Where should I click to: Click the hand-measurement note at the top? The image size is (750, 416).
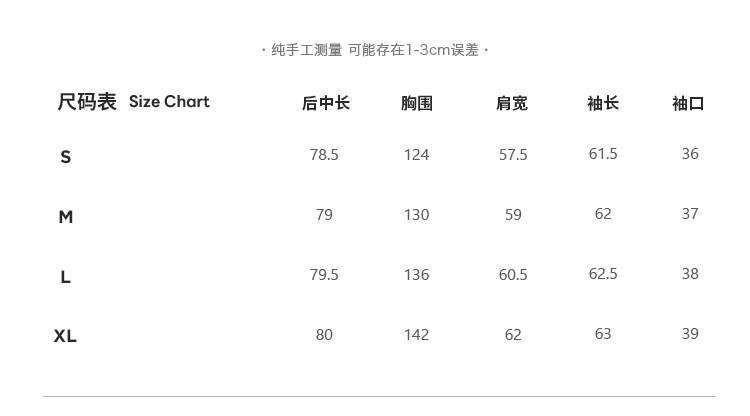pyautogui.click(x=375, y=50)
